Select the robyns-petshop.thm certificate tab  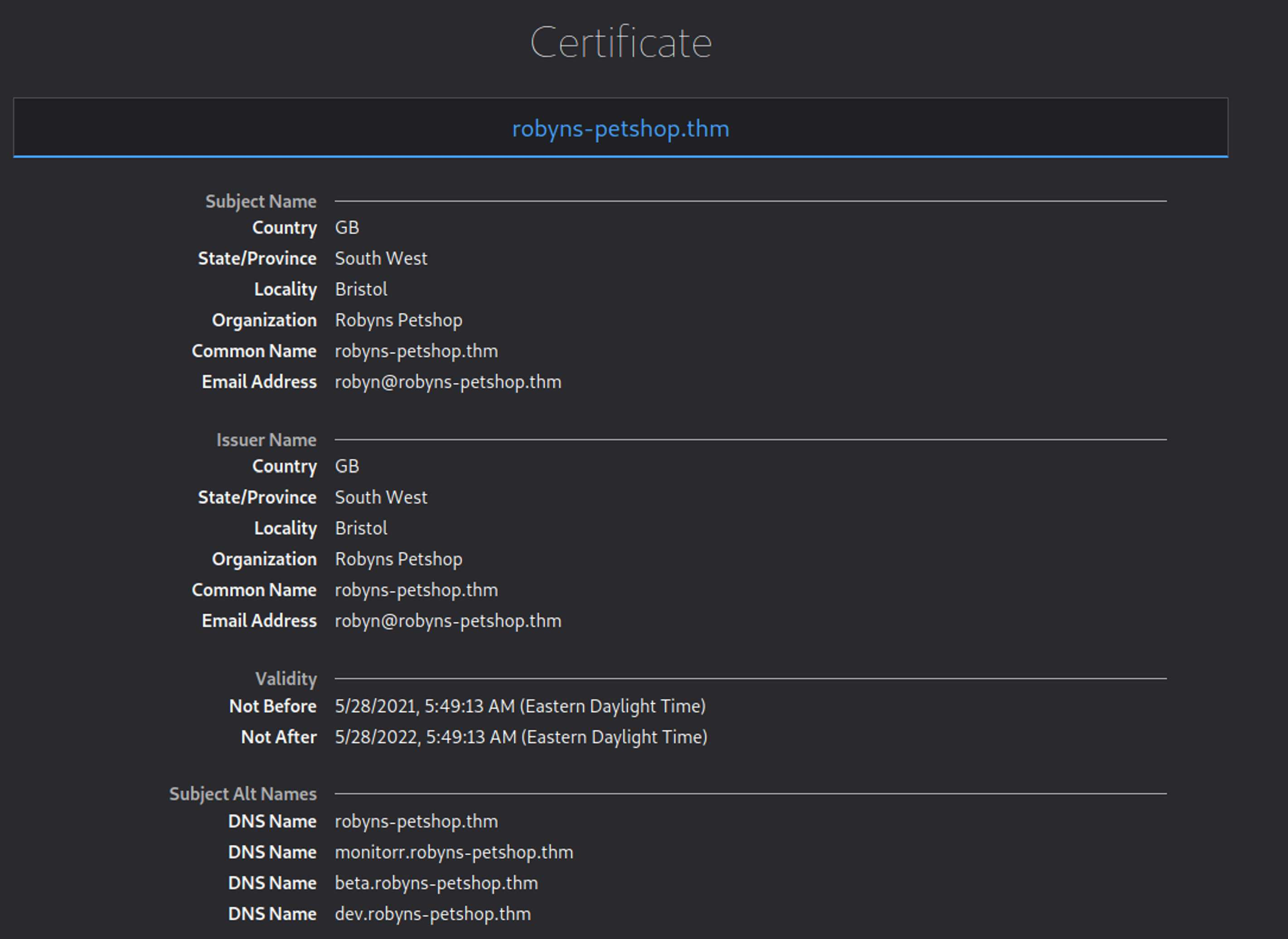620,129
